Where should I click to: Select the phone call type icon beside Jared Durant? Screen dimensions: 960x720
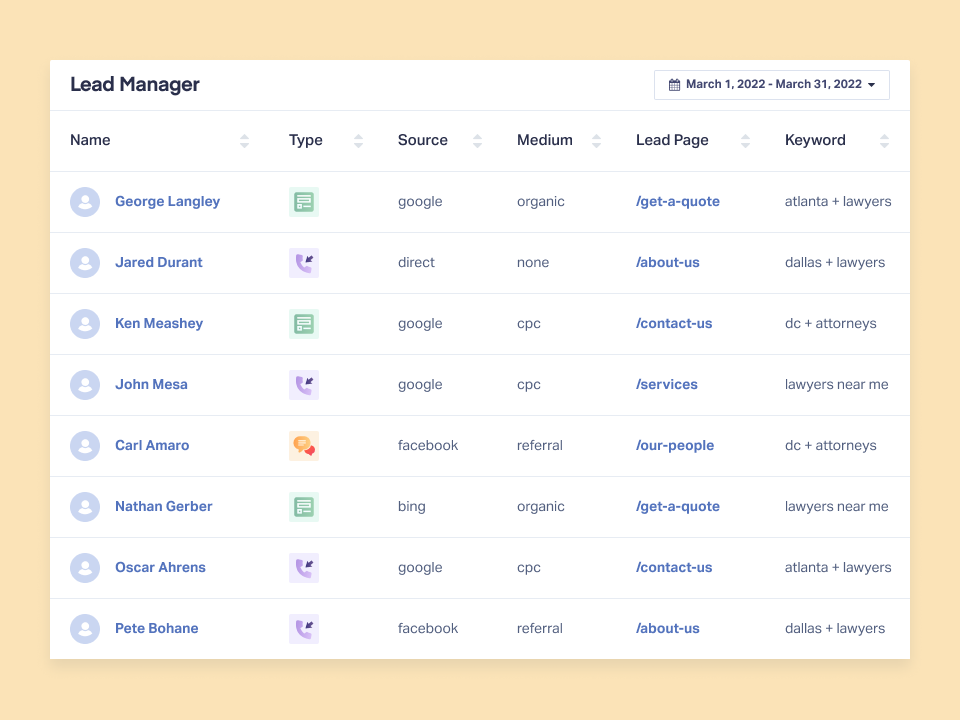(x=304, y=262)
